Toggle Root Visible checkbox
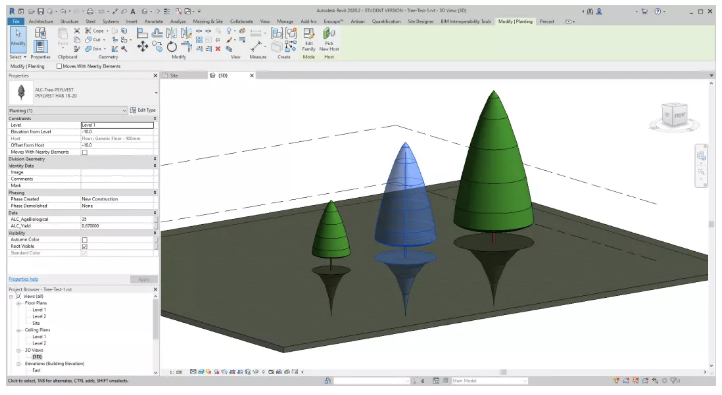The width and height of the screenshot is (722, 395). click(x=85, y=246)
